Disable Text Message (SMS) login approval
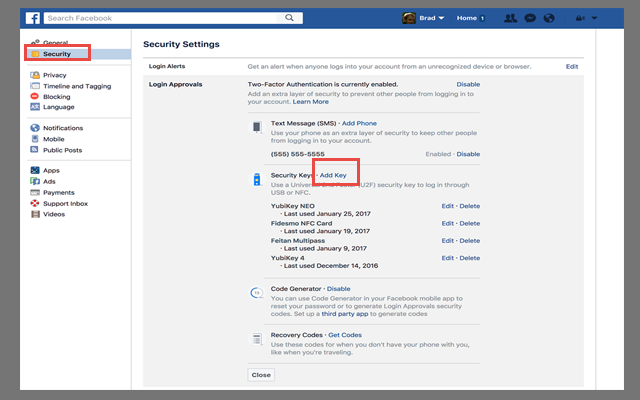Screen dimensions: 640x400 click(468, 155)
